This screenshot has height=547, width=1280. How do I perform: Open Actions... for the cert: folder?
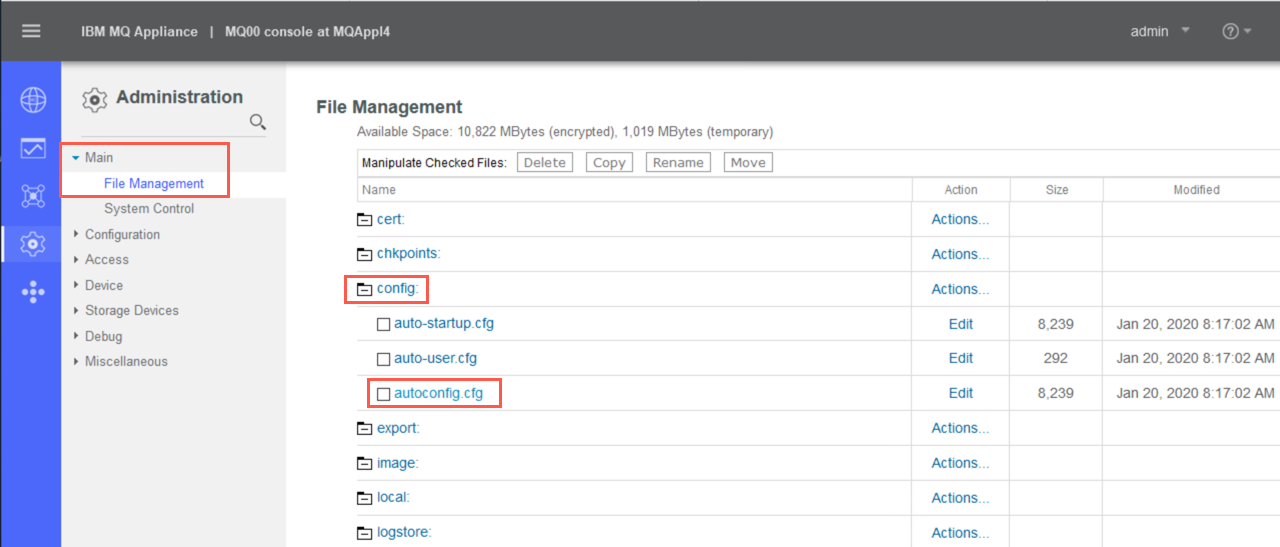click(960, 219)
